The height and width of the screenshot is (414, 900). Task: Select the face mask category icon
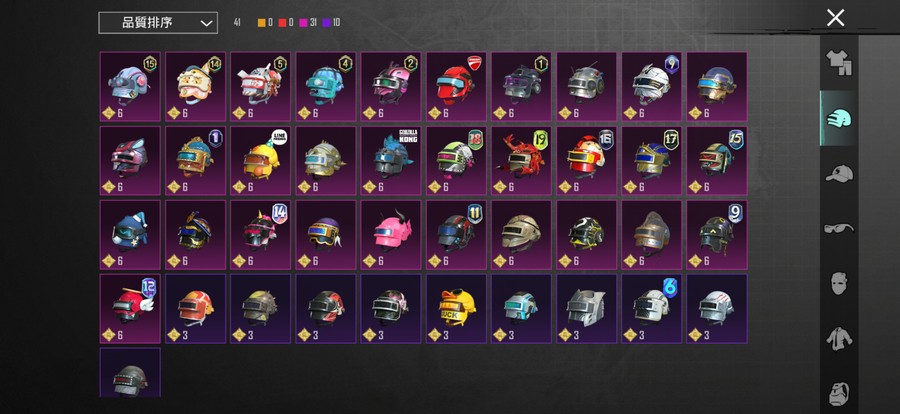coord(839,283)
